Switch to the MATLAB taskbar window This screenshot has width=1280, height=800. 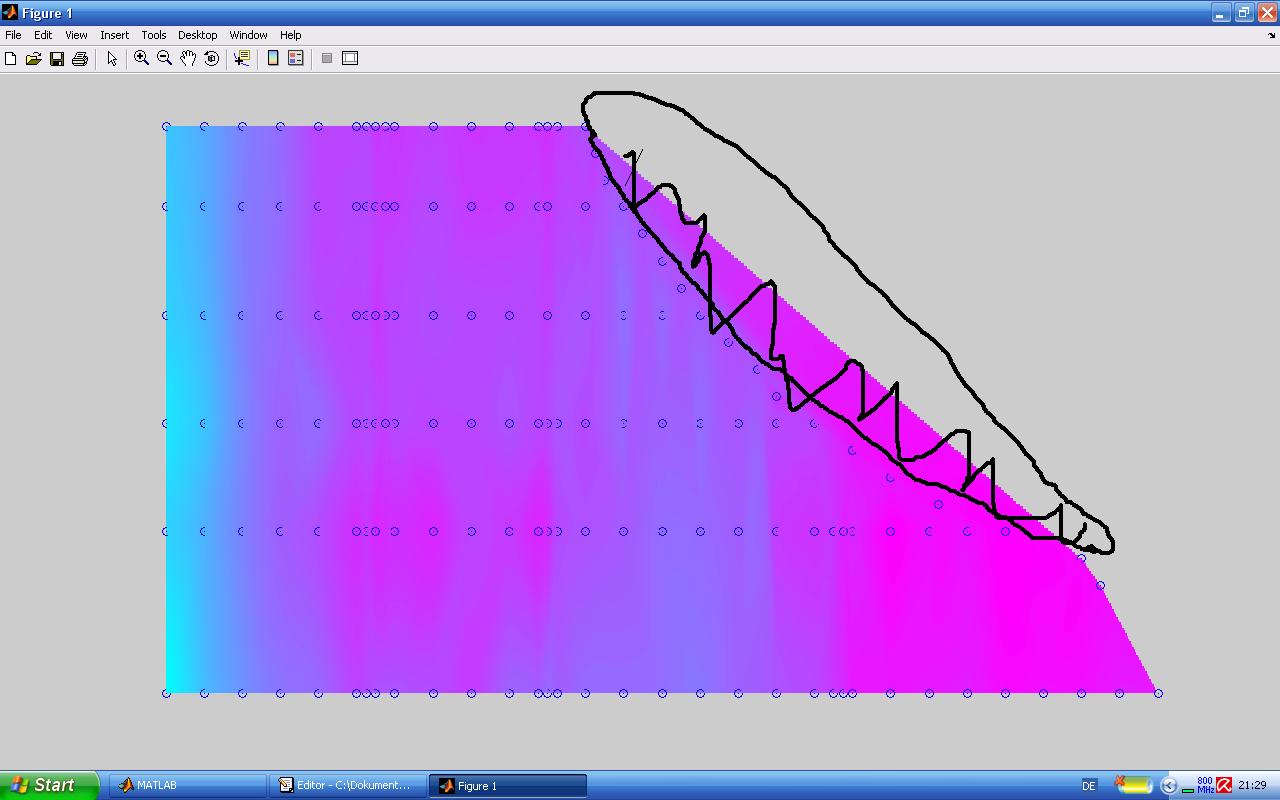tap(186, 785)
